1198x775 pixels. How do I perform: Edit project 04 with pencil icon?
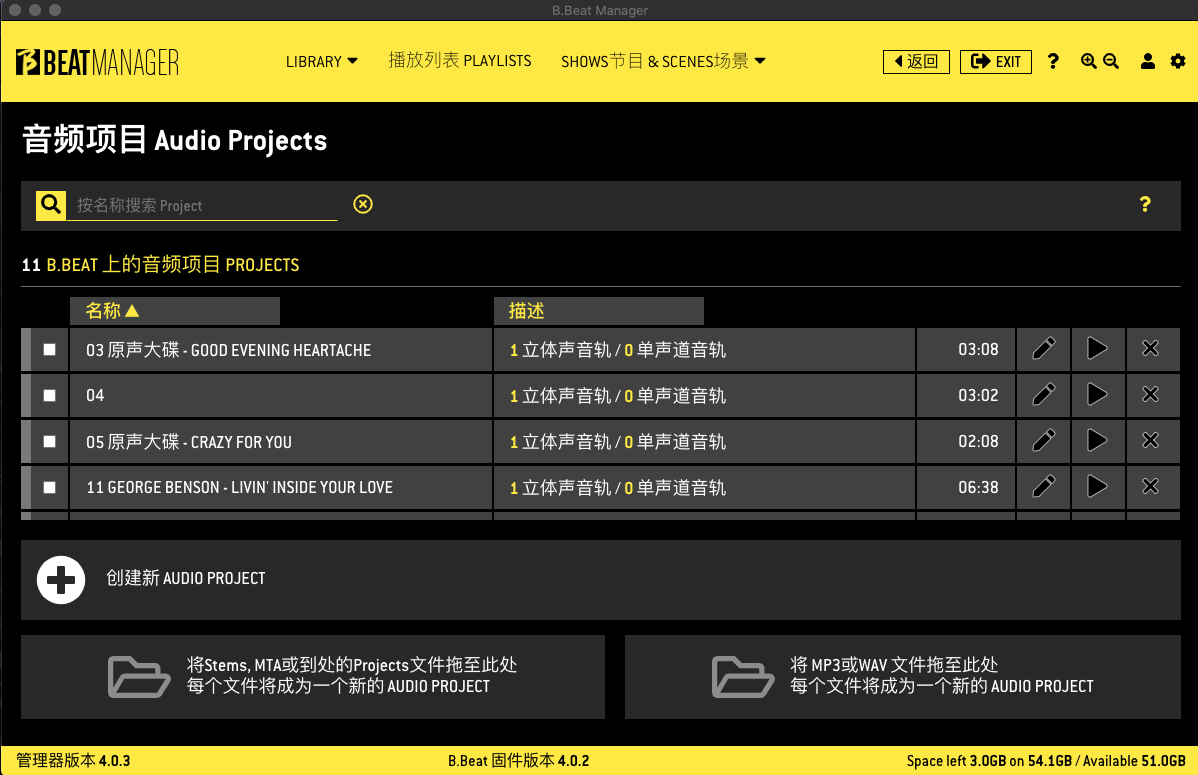tap(1044, 395)
